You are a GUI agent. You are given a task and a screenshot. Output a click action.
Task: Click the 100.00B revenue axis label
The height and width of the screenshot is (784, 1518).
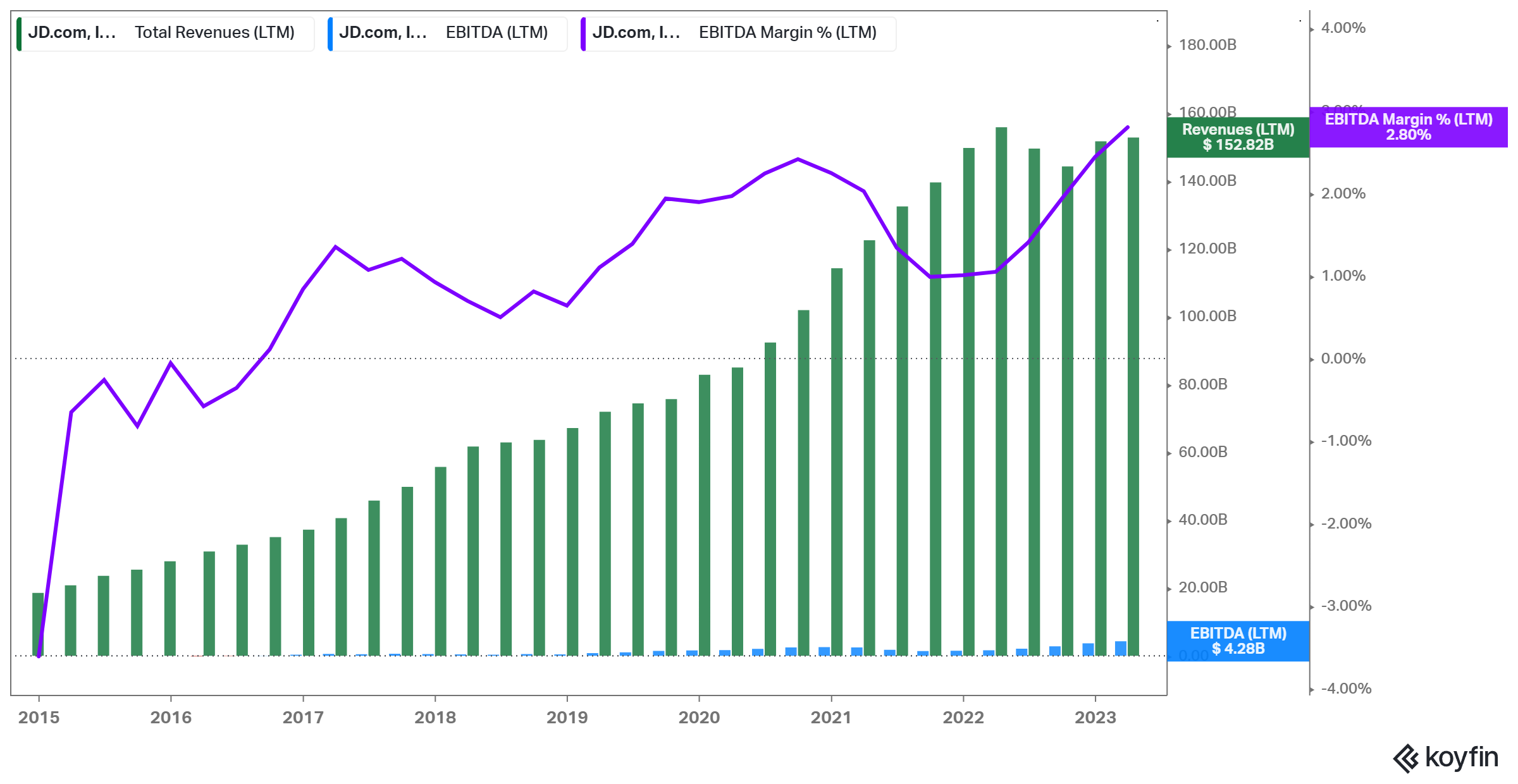[x=1207, y=316]
